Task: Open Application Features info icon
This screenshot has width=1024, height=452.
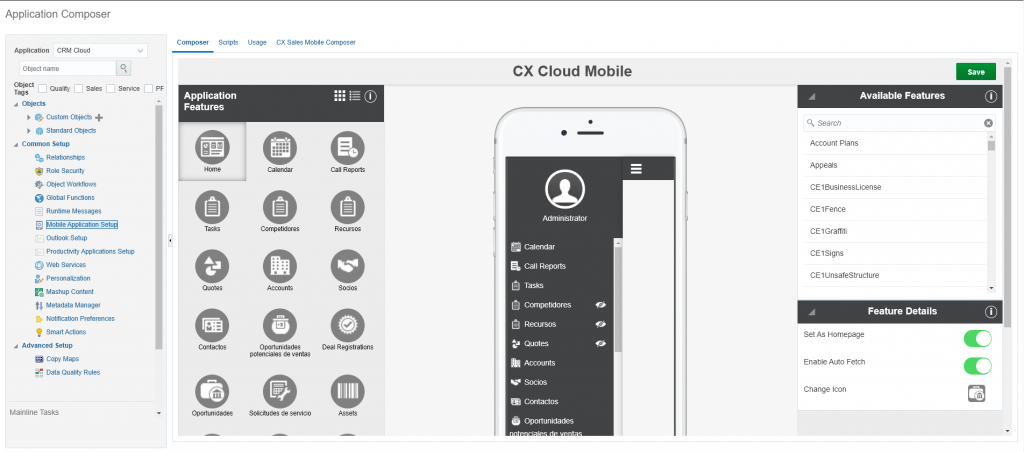Action: coord(370,96)
